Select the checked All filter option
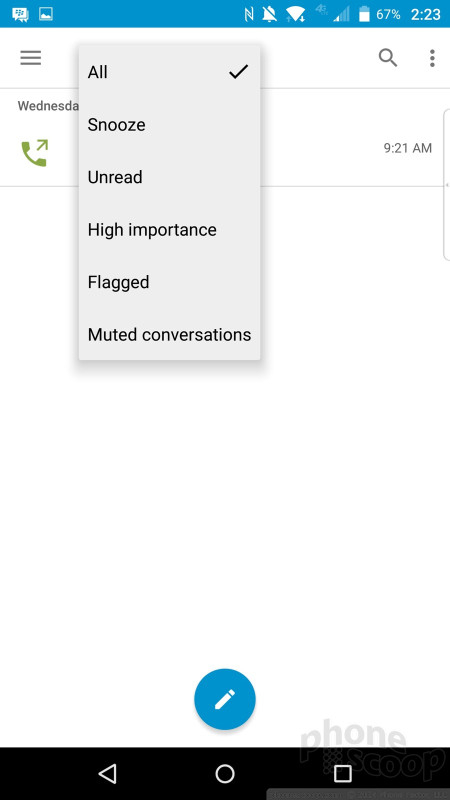Image resolution: width=450 pixels, height=800 pixels. coord(169,72)
